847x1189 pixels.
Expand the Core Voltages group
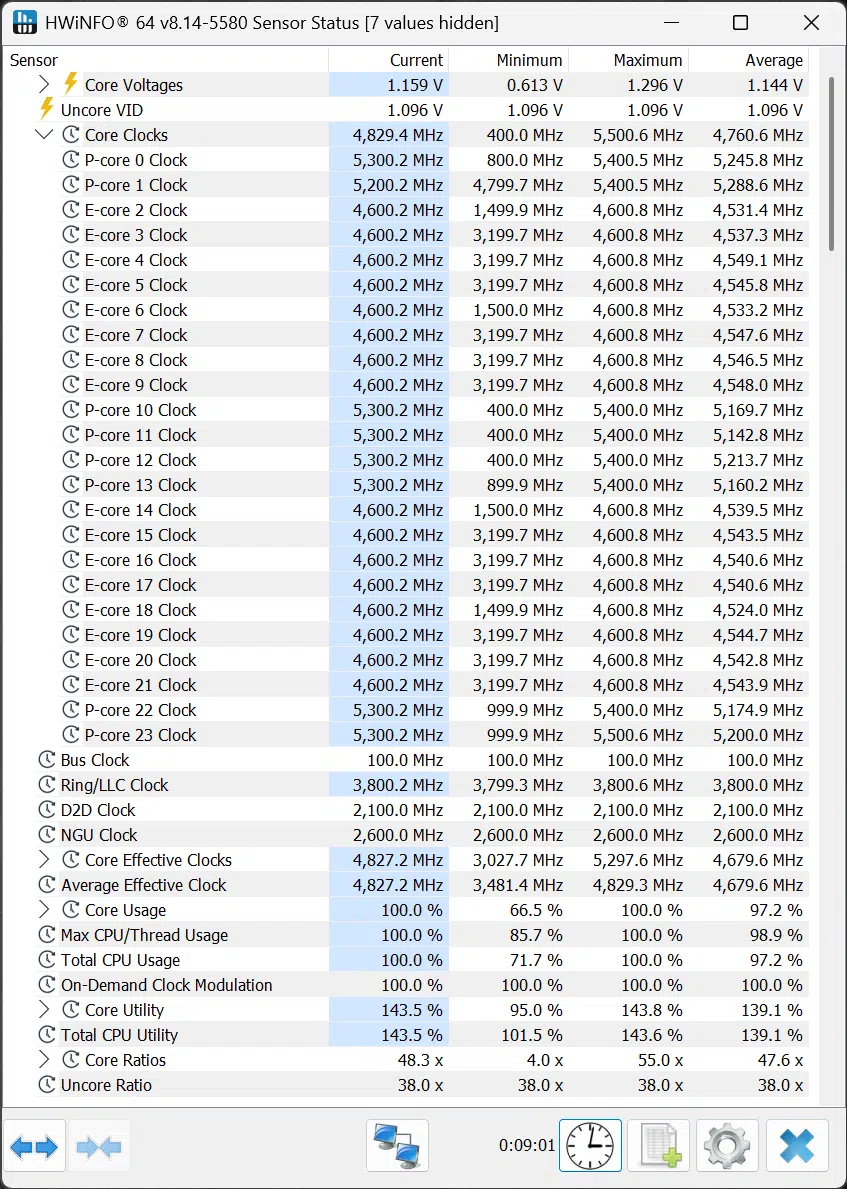coord(44,84)
